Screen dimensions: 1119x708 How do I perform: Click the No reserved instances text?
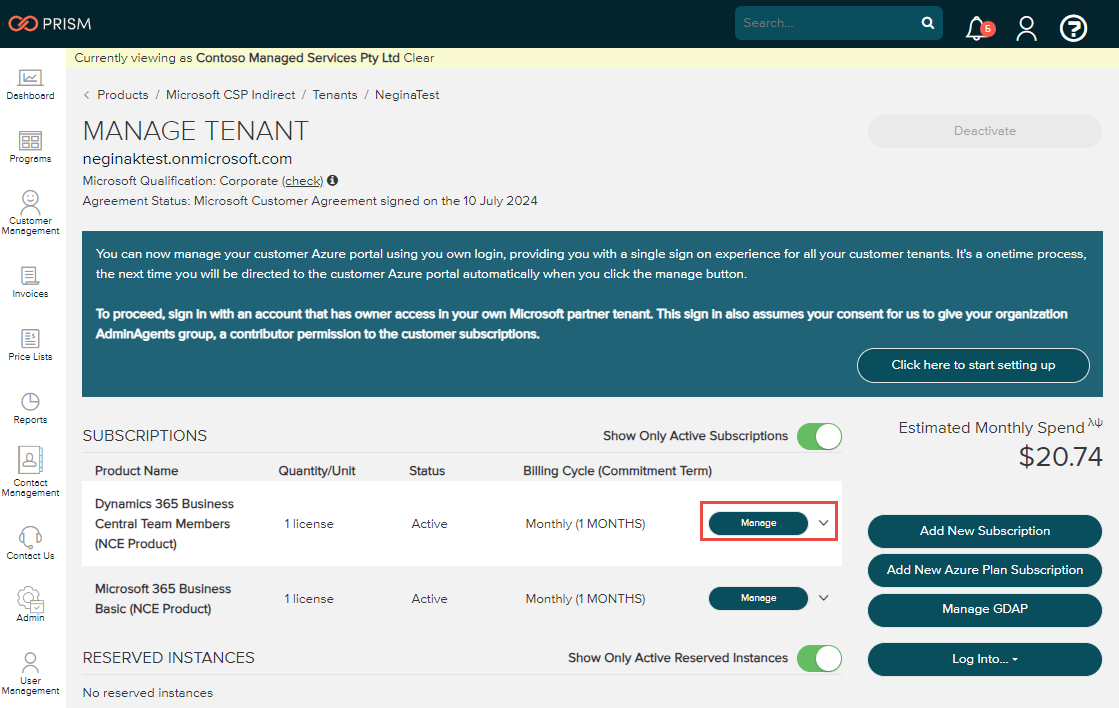(148, 693)
